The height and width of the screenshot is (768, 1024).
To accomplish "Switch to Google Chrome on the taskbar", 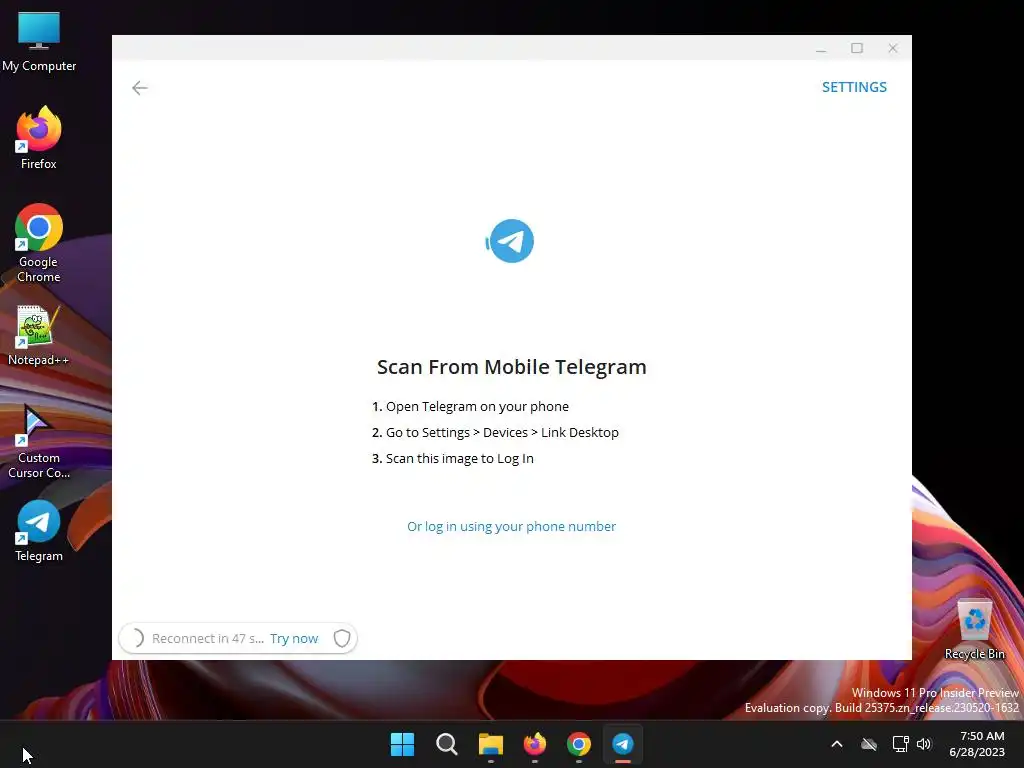I will [x=579, y=744].
